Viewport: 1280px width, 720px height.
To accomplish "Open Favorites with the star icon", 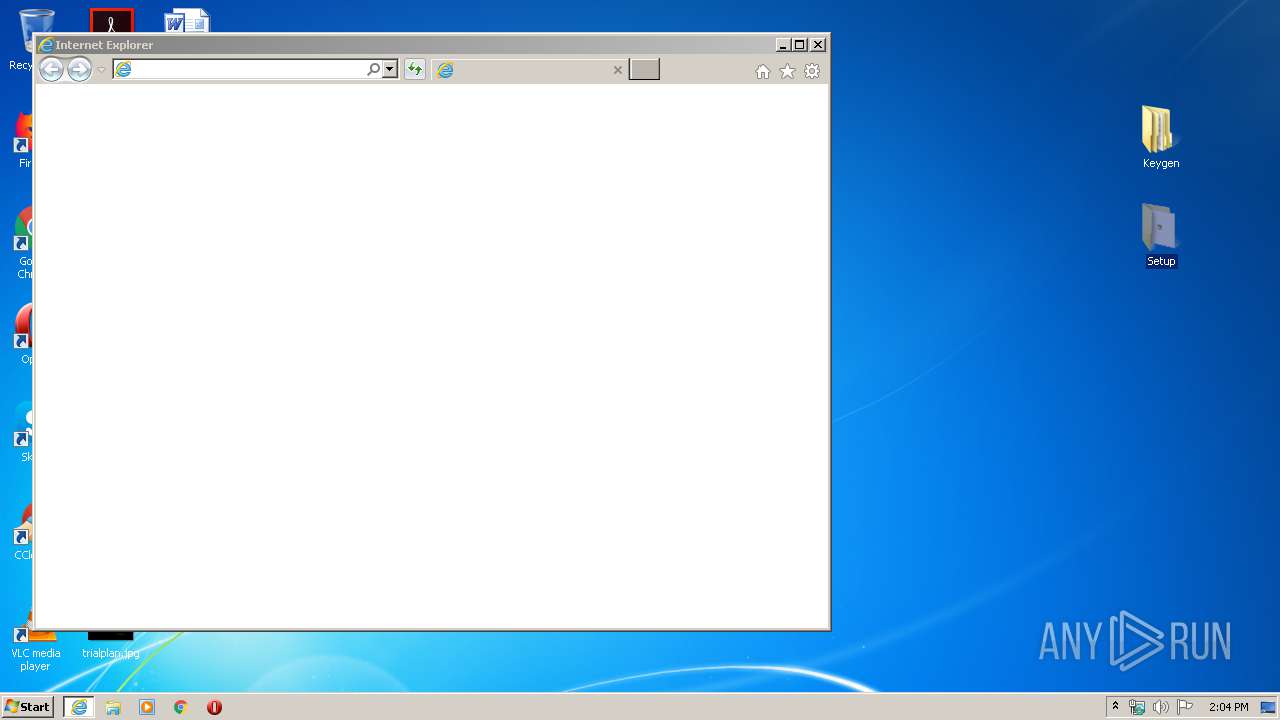I will (x=787, y=71).
